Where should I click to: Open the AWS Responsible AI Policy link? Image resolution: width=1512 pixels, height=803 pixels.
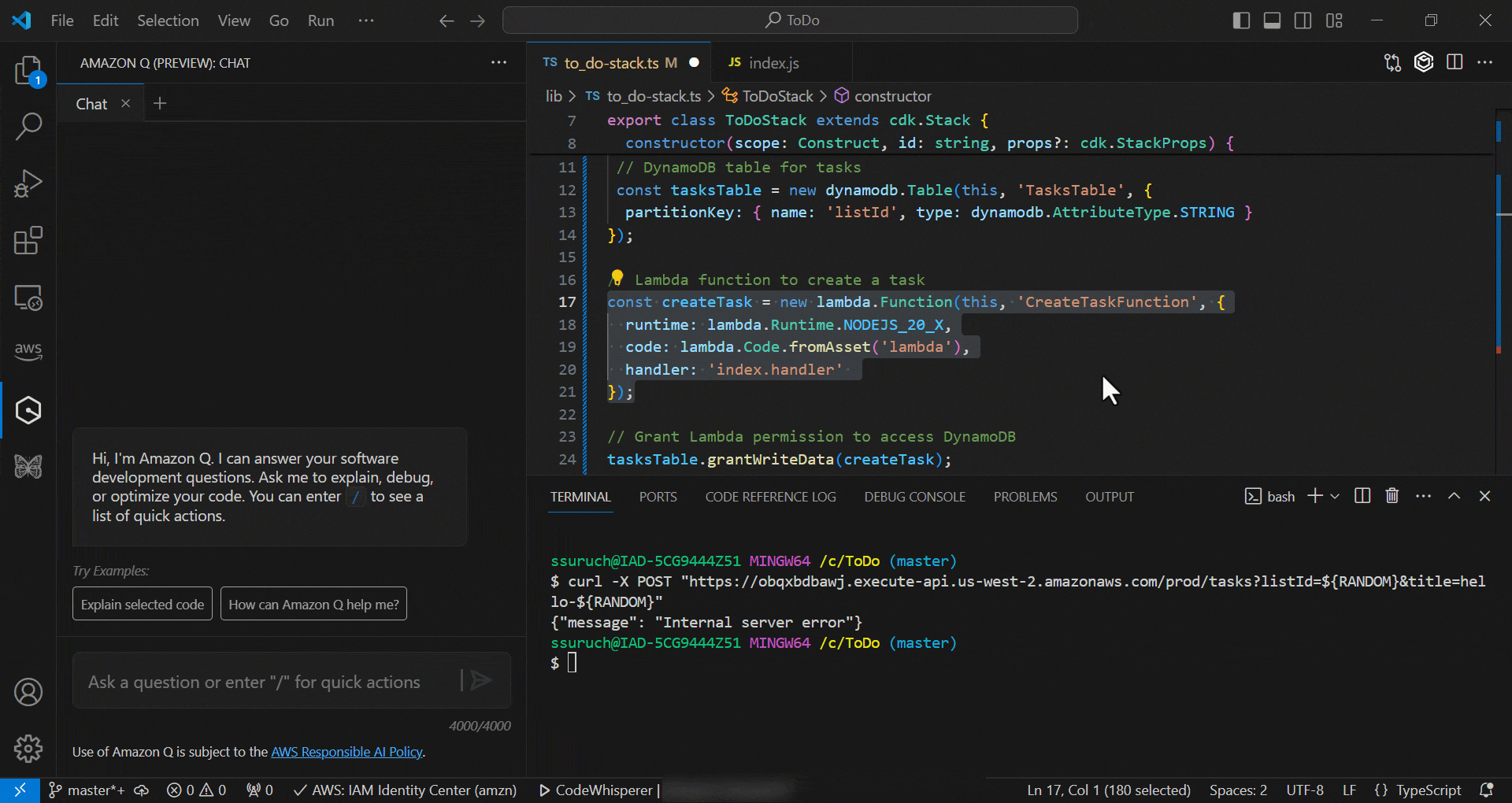pos(346,752)
